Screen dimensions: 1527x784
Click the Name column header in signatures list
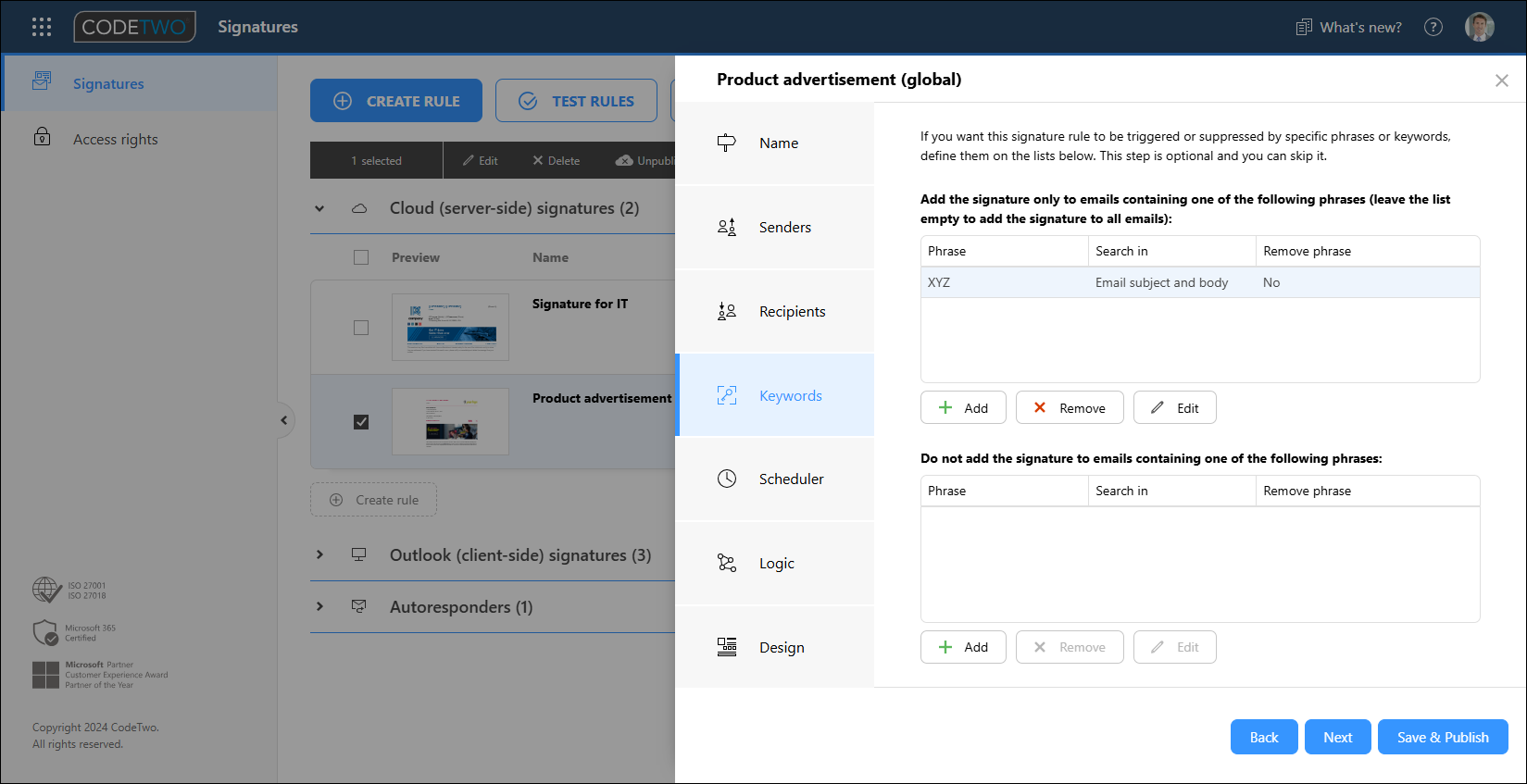[550, 257]
